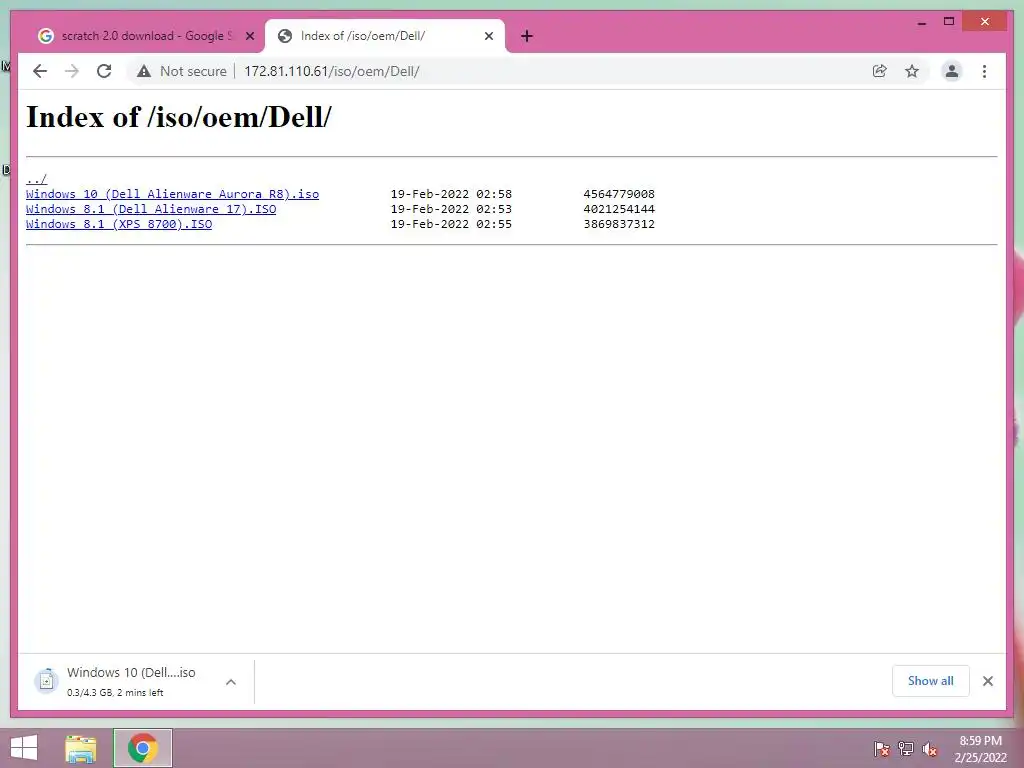Image resolution: width=1024 pixels, height=768 pixels.
Task: Click the size value 4564779008
Action: [x=619, y=194]
